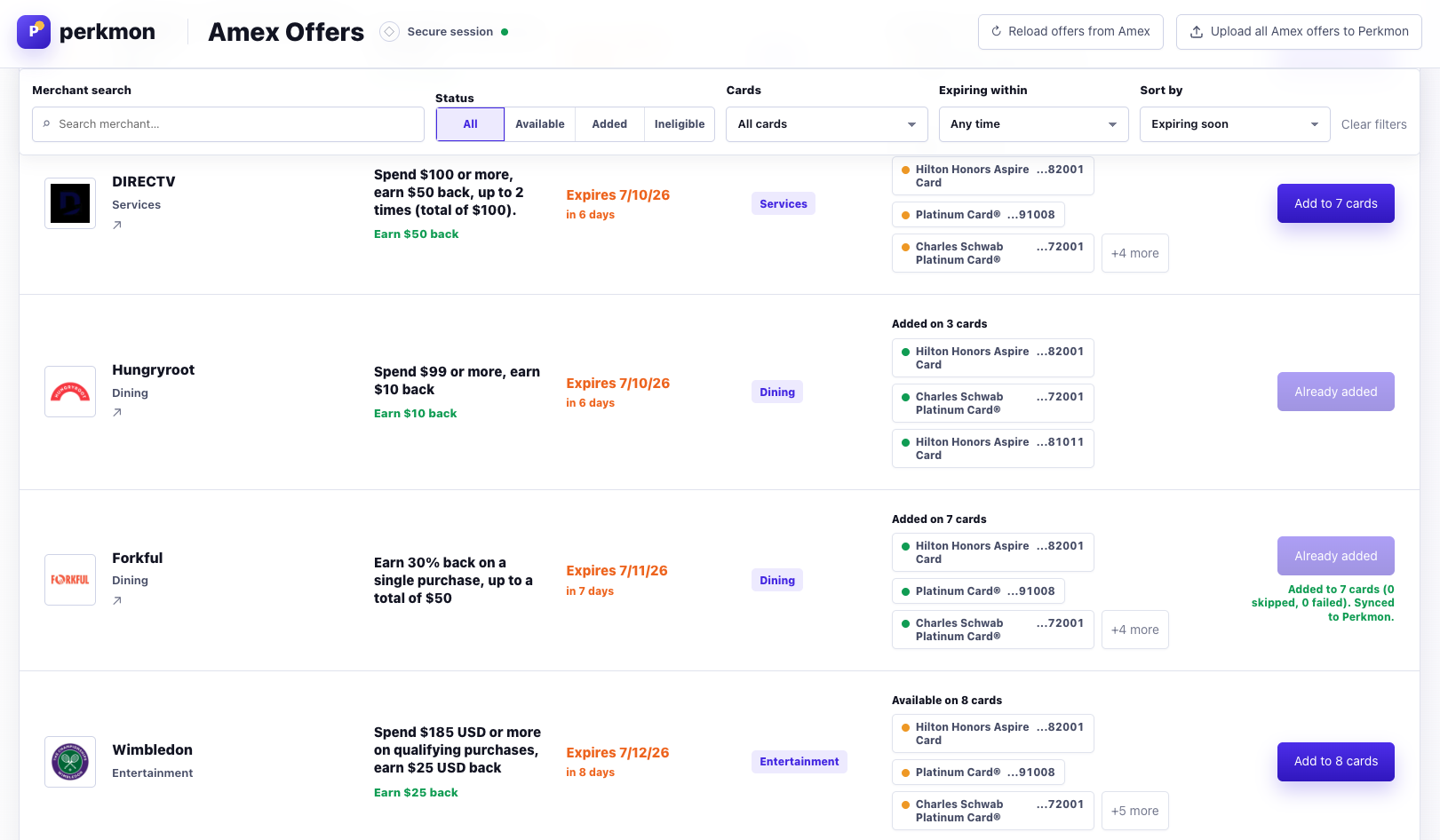Screen dimensions: 1440x840
Task: Click Hungryroot Dining category tag
Action: [777, 392]
